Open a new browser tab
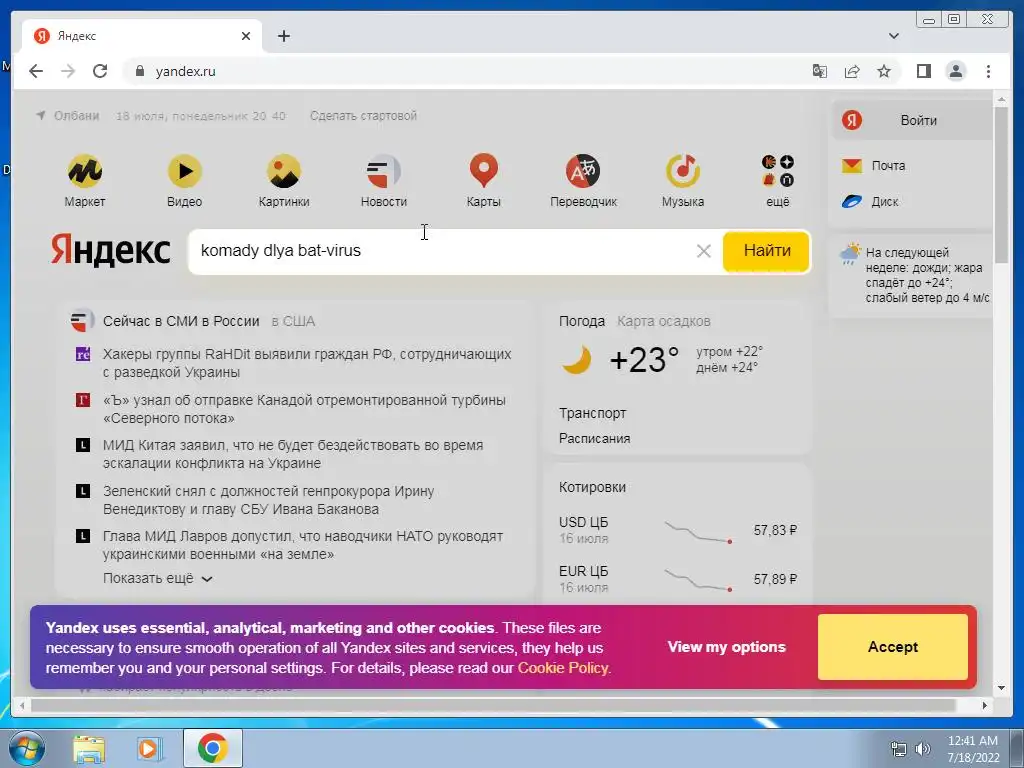 pyautogui.click(x=283, y=36)
